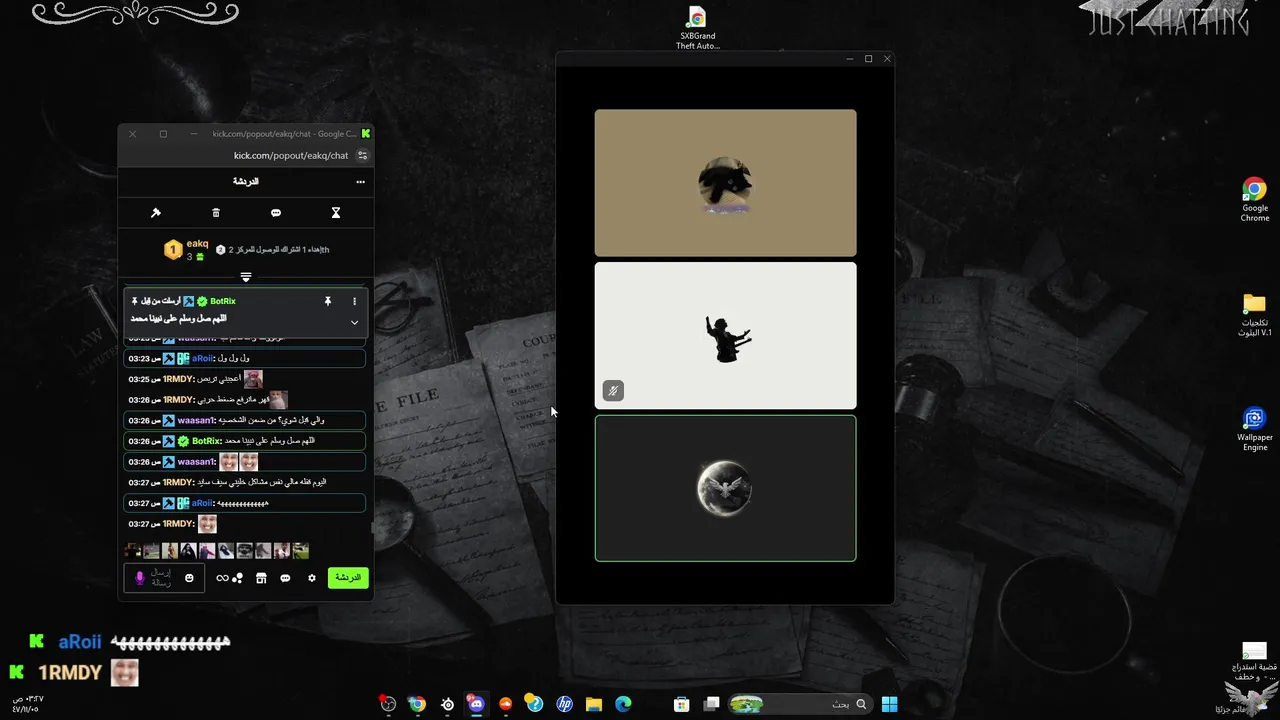Unpin the pinned BotRix message
This screenshot has height=720, width=1280.
[x=327, y=301]
